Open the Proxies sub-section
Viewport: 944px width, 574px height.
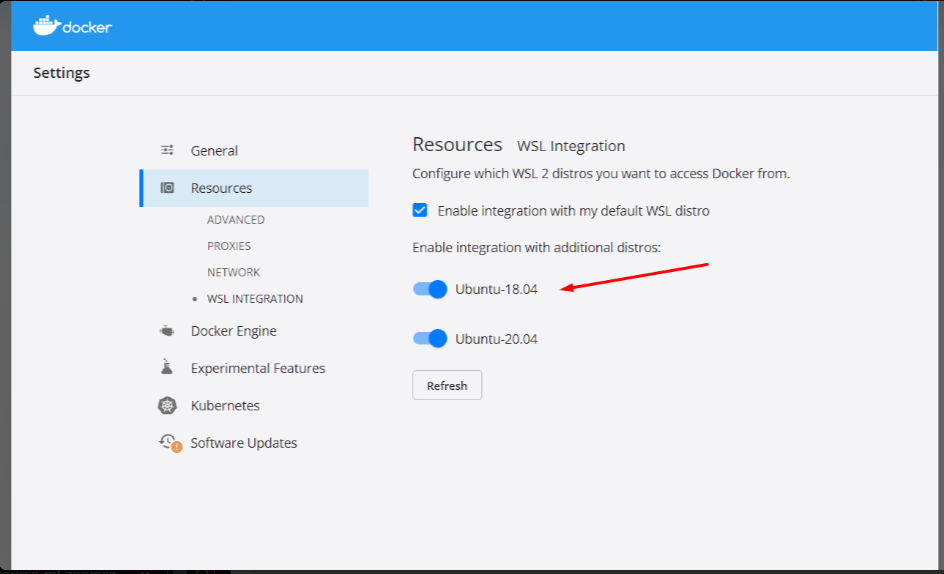pyautogui.click(x=229, y=246)
